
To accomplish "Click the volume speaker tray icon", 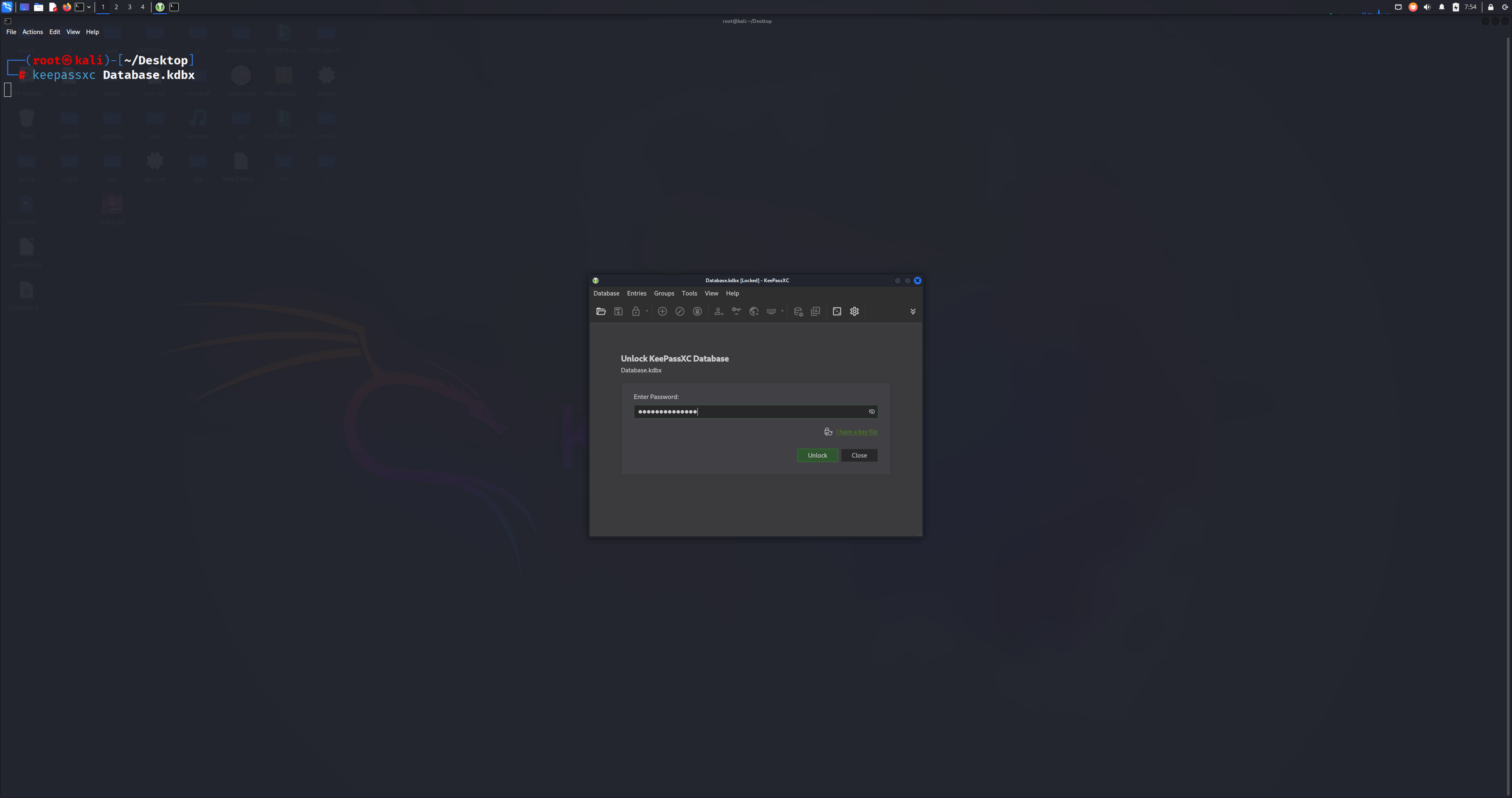I will [1427, 7].
